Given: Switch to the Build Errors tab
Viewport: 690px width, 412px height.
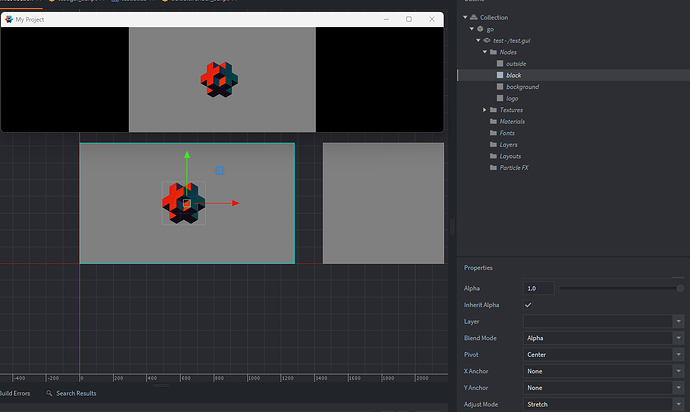Looking at the screenshot, I should click(x=15, y=394).
